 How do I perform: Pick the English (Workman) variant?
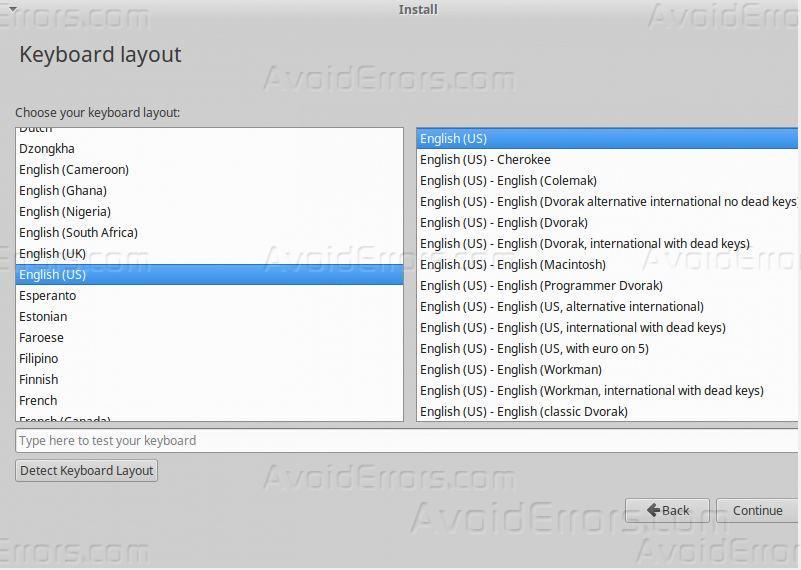(x=510, y=369)
